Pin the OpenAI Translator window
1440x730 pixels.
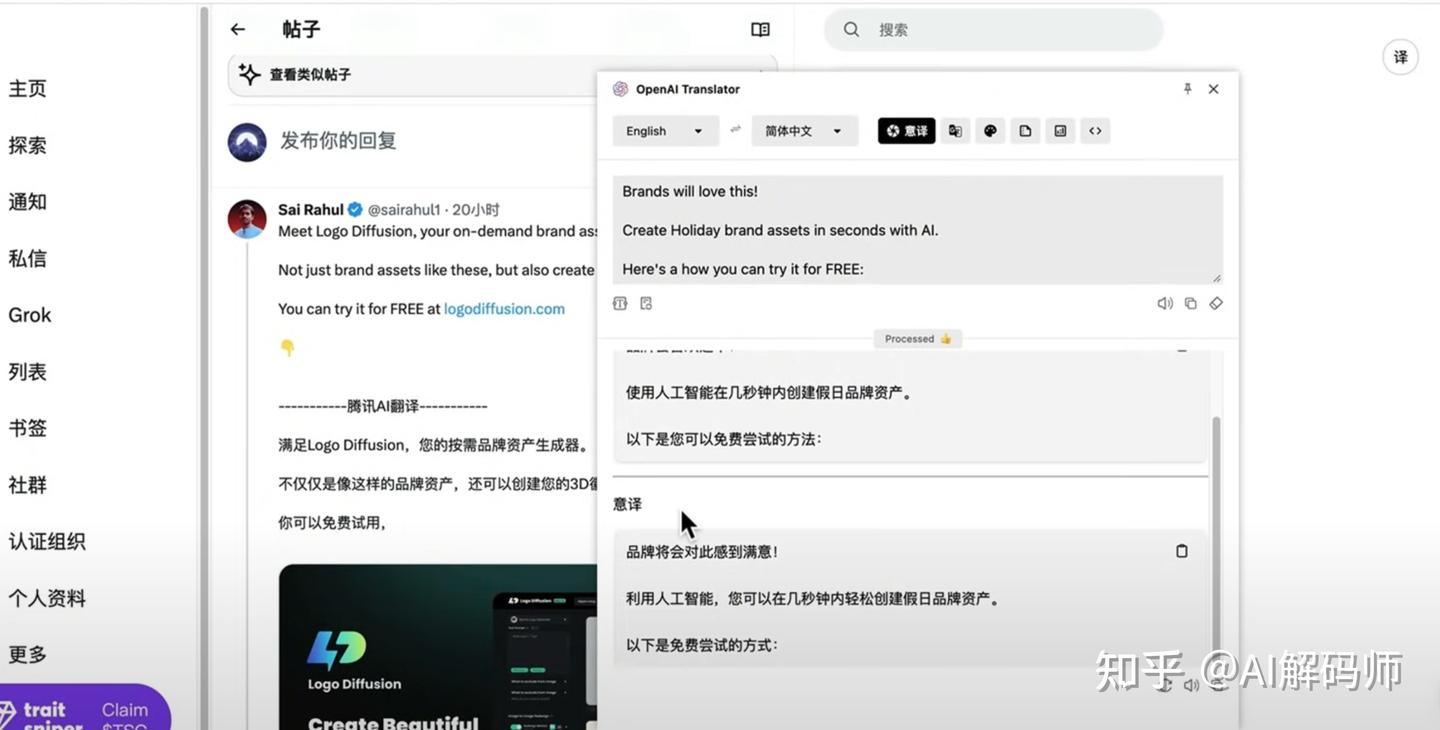1187,89
